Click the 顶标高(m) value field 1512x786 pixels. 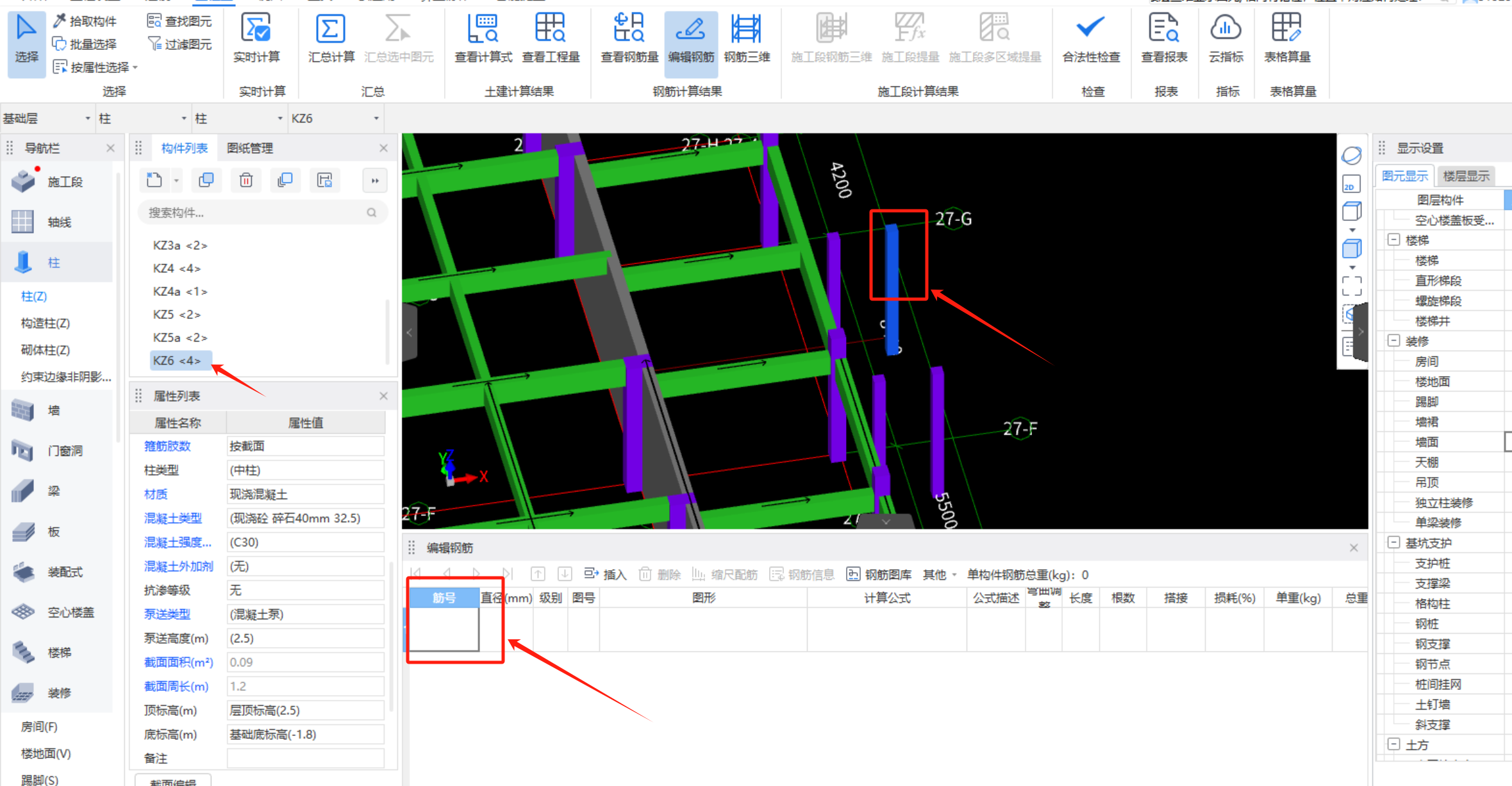pyautogui.click(x=305, y=710)
